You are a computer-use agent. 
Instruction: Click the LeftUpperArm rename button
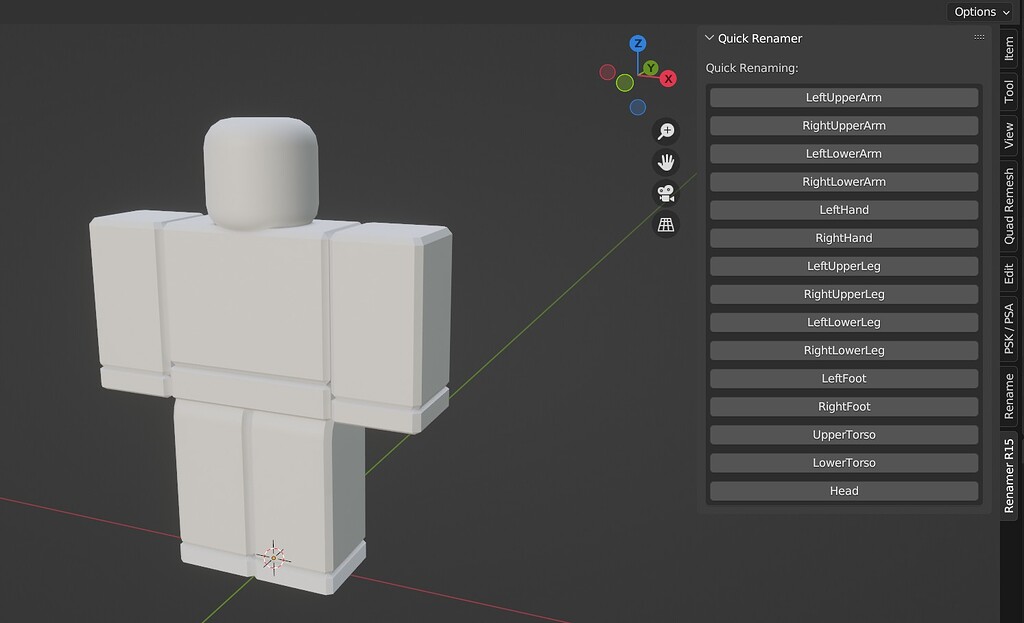tap(844, 97)
